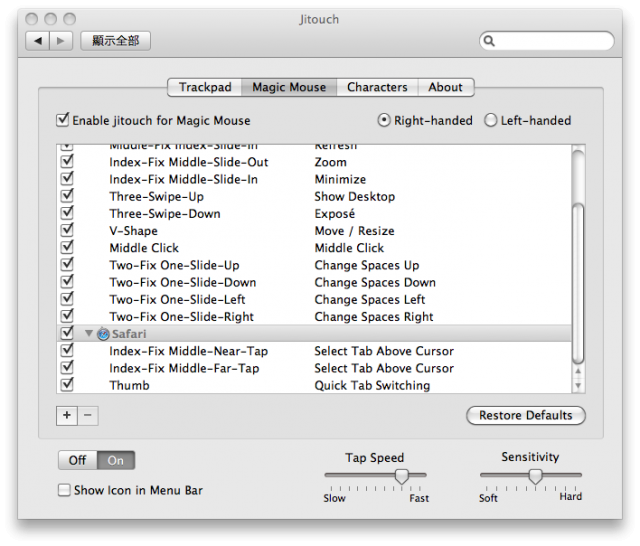Uncheck Middle Click gesture checkbox
This screenshot has height=546, width=640.
pos(67,247)
